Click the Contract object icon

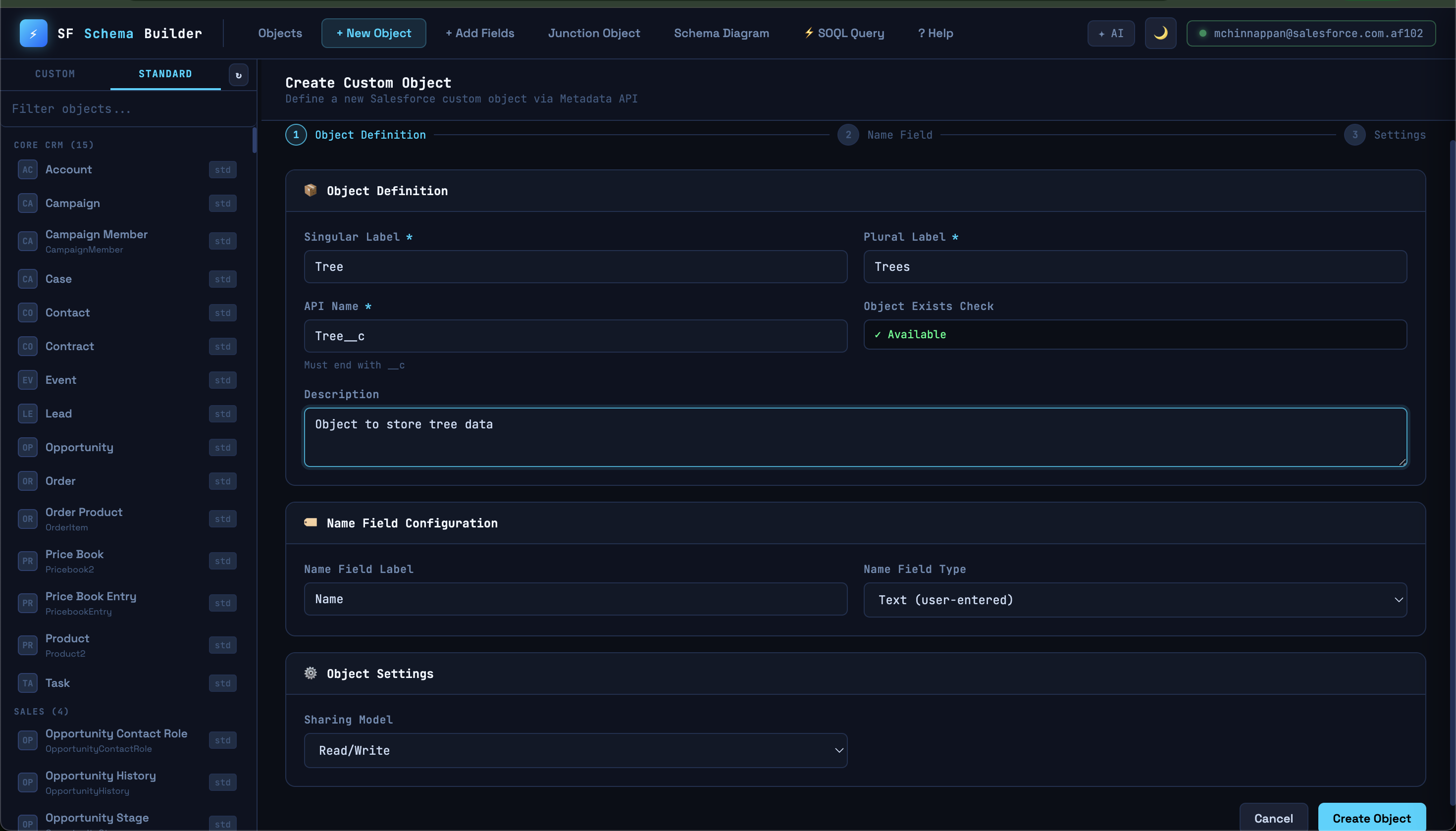coord(27,347)
